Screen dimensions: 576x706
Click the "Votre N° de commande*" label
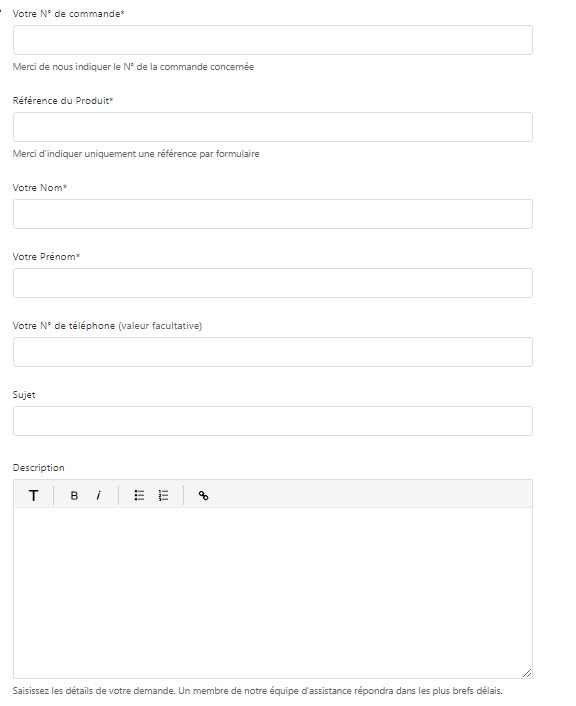pos(68,14)
